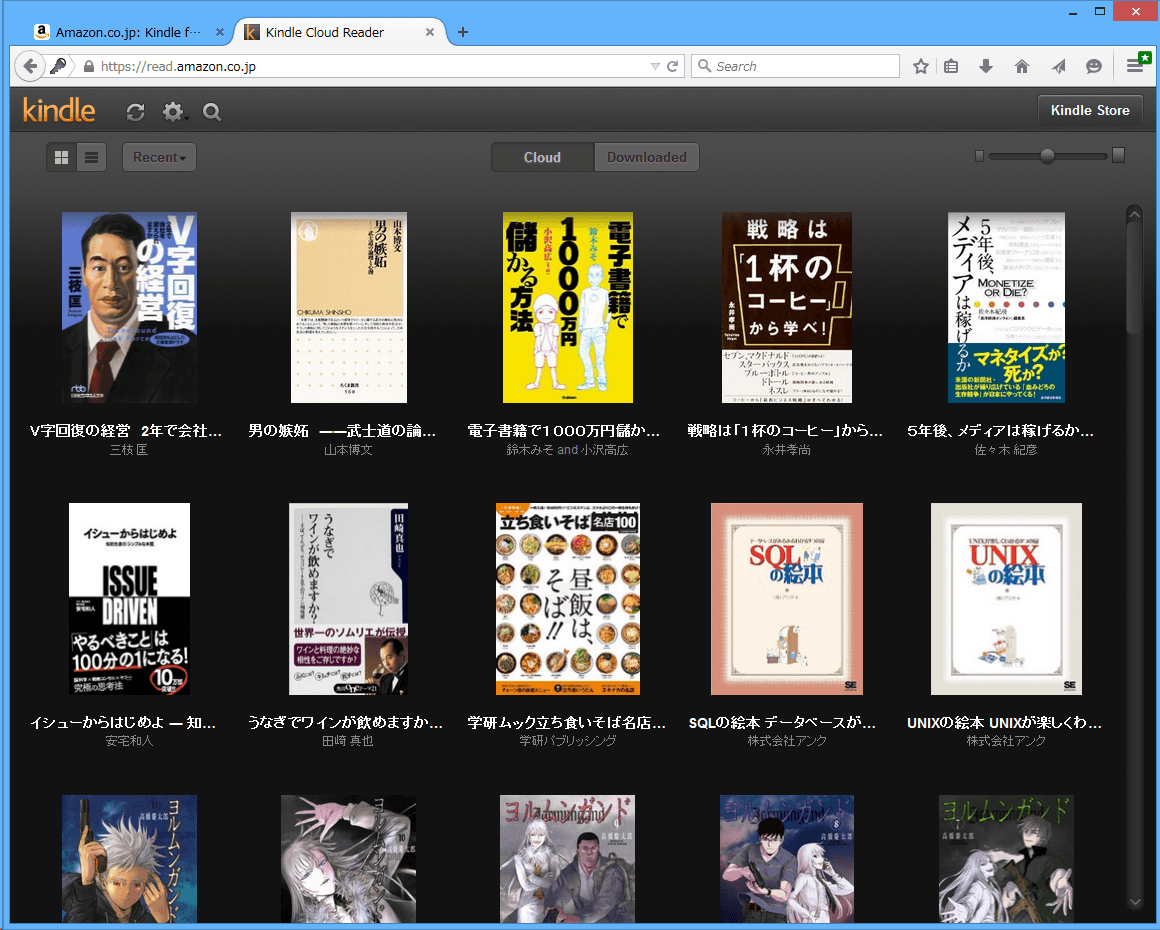
Task: Open the Kindle Store
Action: [1090, 111]
